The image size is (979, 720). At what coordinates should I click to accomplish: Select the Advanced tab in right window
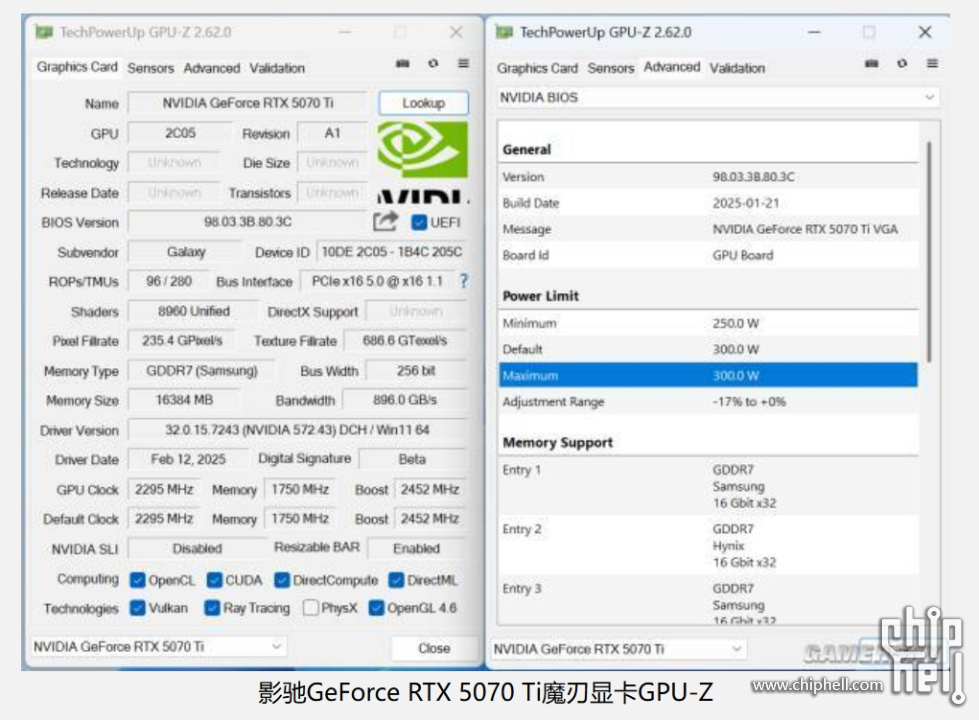point(672,67)
